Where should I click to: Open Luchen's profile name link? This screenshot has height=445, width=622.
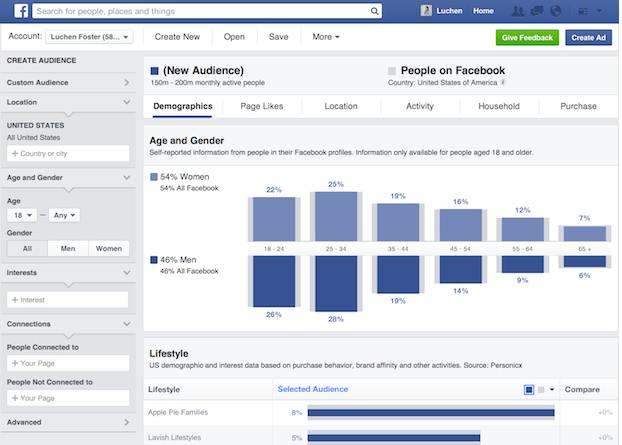pos(449,11)
